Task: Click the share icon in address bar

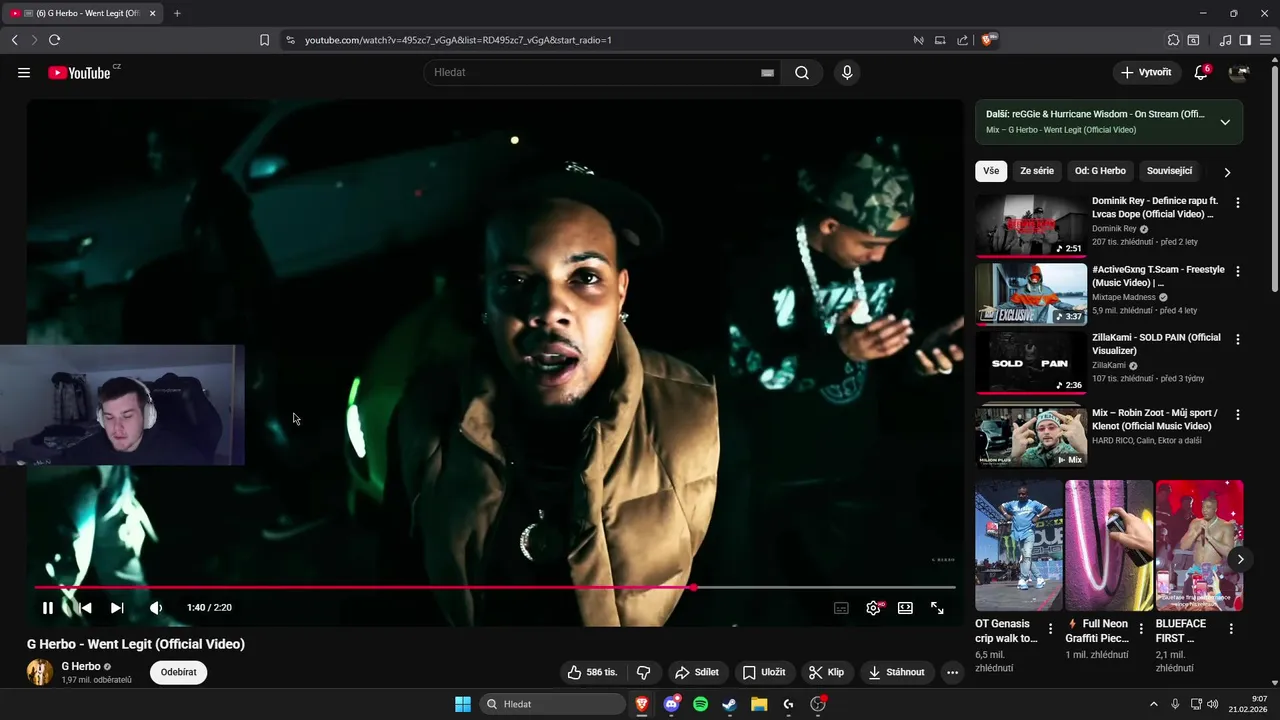Action: pyautogui.click(x=962, y=40)
